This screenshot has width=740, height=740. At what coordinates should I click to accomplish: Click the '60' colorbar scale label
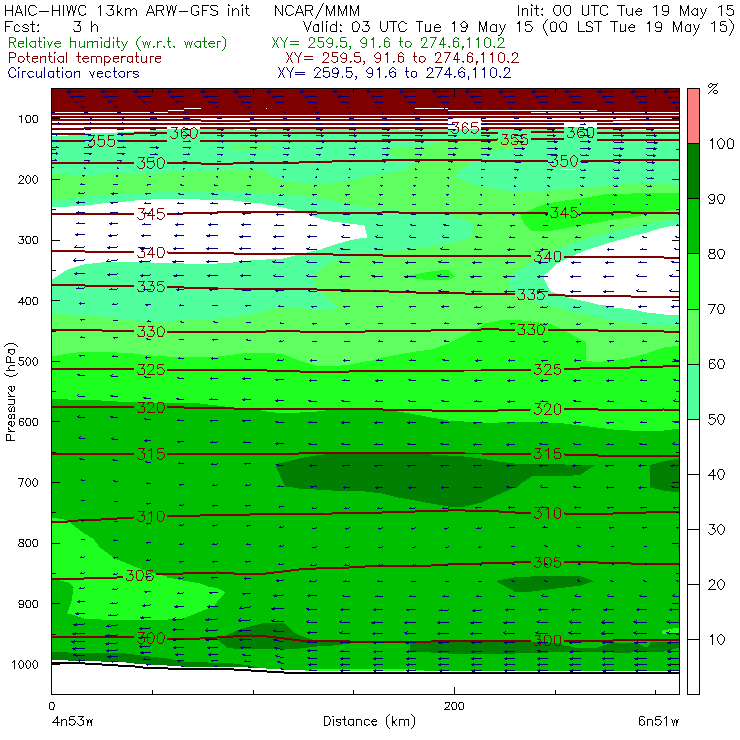click(716, 364)
